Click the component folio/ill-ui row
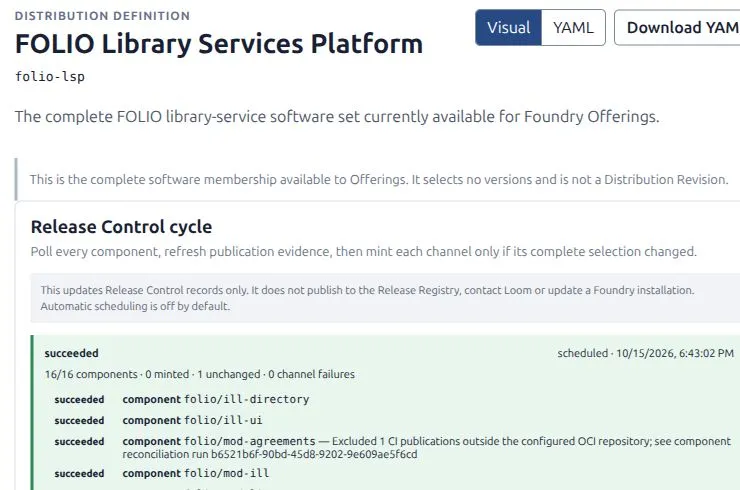The image size is (740, 490). click(x=193, y=420)
